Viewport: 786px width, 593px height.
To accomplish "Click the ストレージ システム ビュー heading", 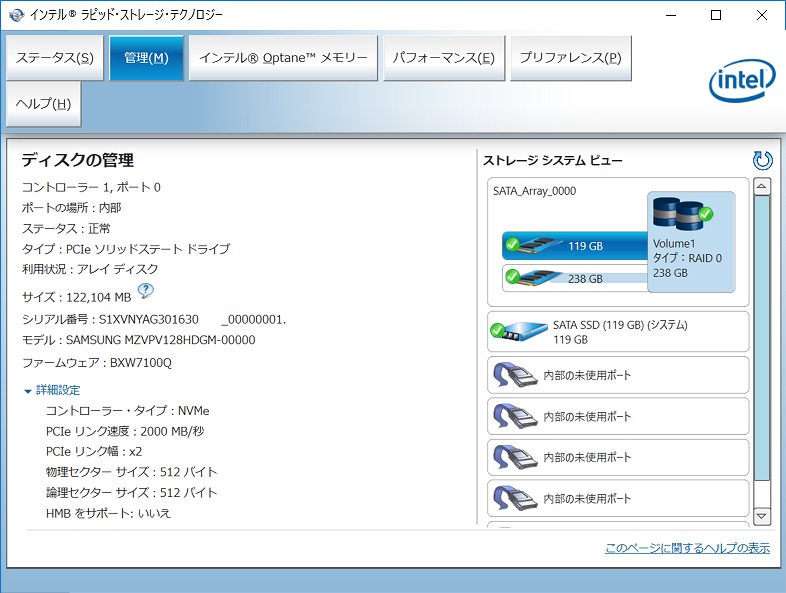I will point(552,160).
